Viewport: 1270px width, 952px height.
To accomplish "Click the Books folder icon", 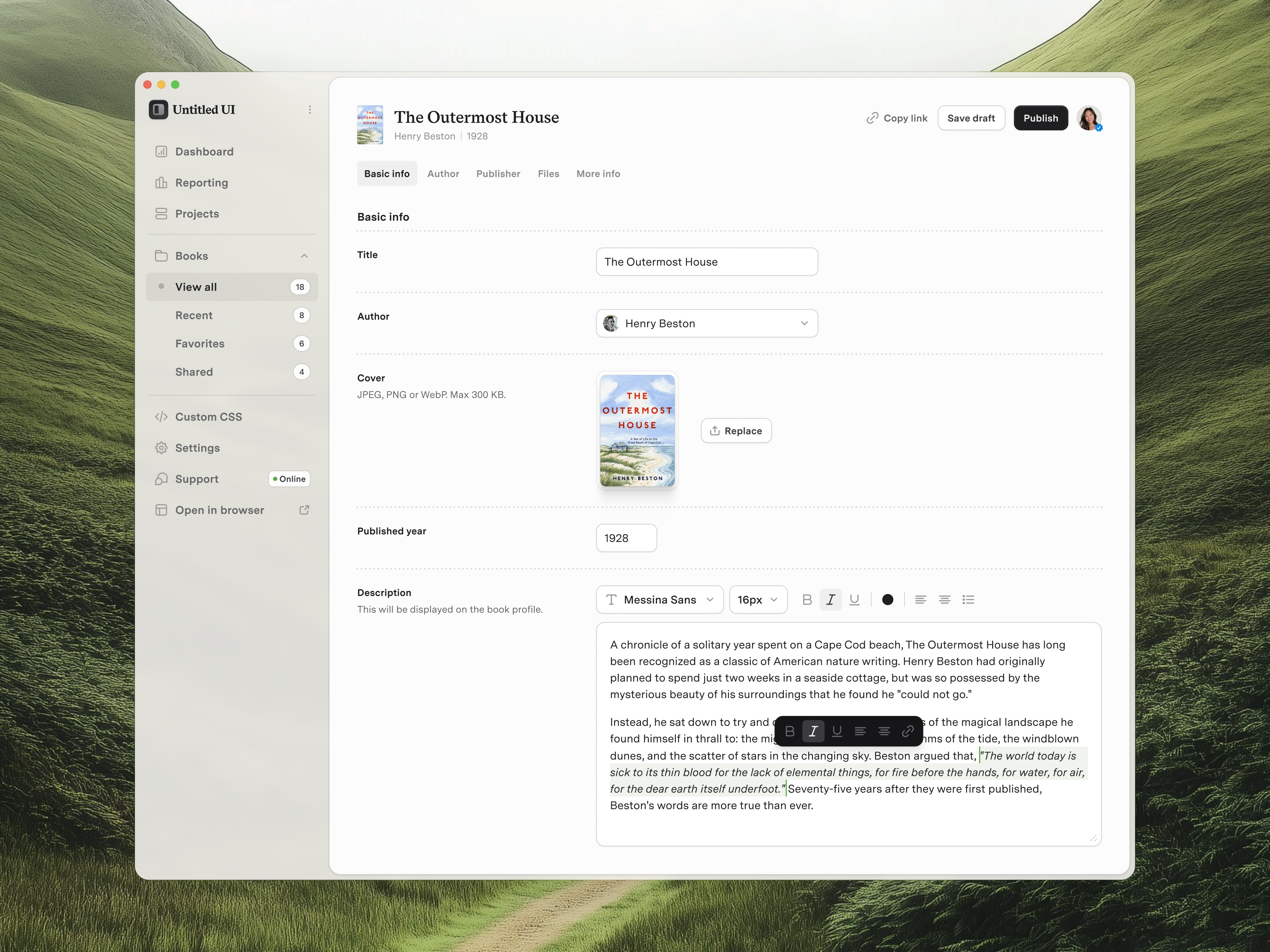I will (x=161, y=256).
